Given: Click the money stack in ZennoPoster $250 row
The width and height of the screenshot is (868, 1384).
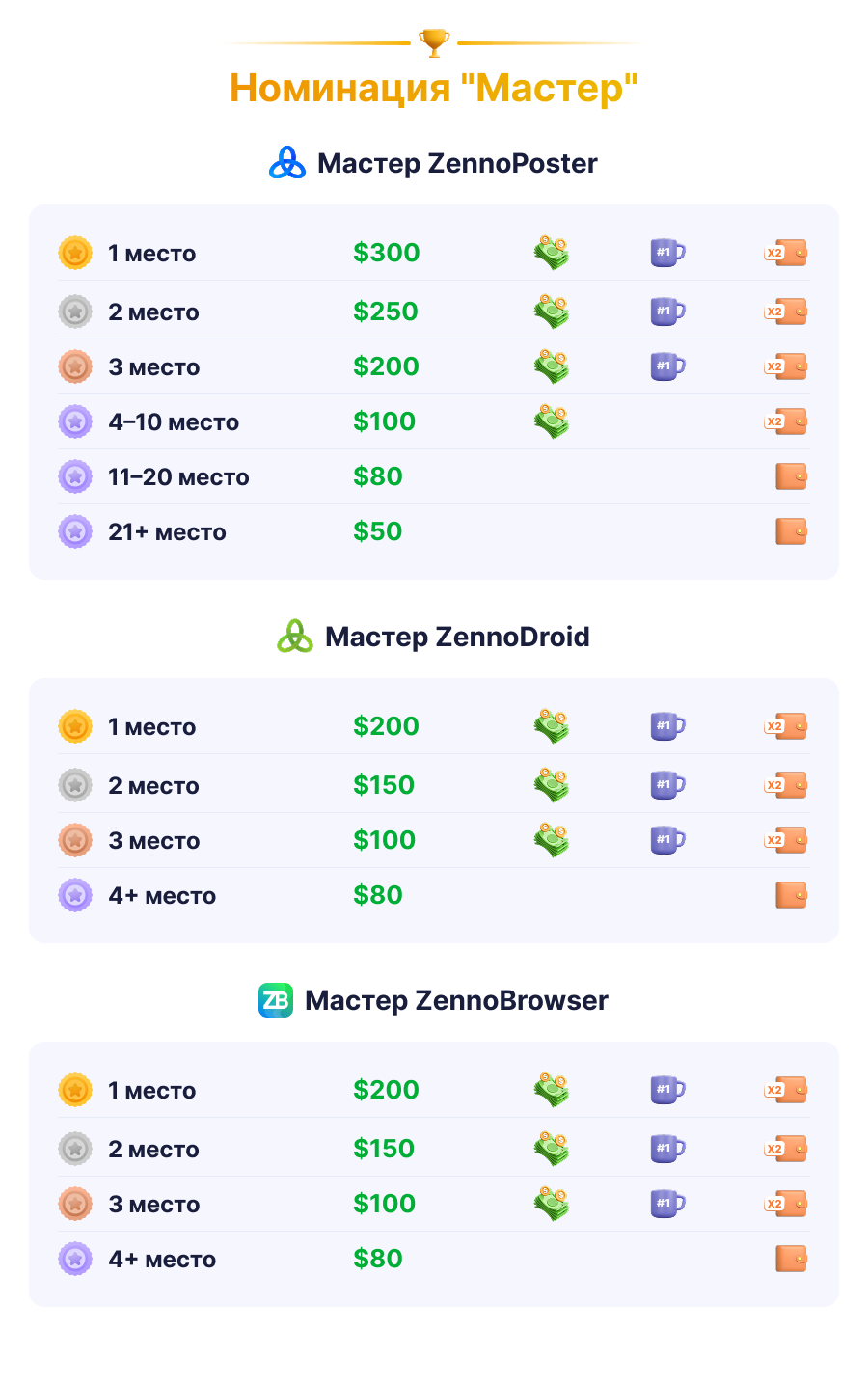Looking at the screenshot, I should pos(552,312).
